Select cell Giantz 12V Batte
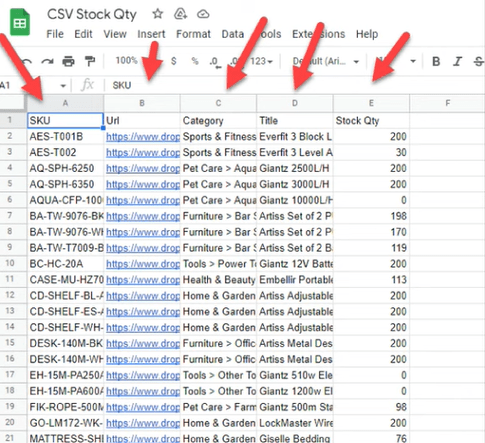The height and width of the screenshot is (443, 485). point(295,264)
